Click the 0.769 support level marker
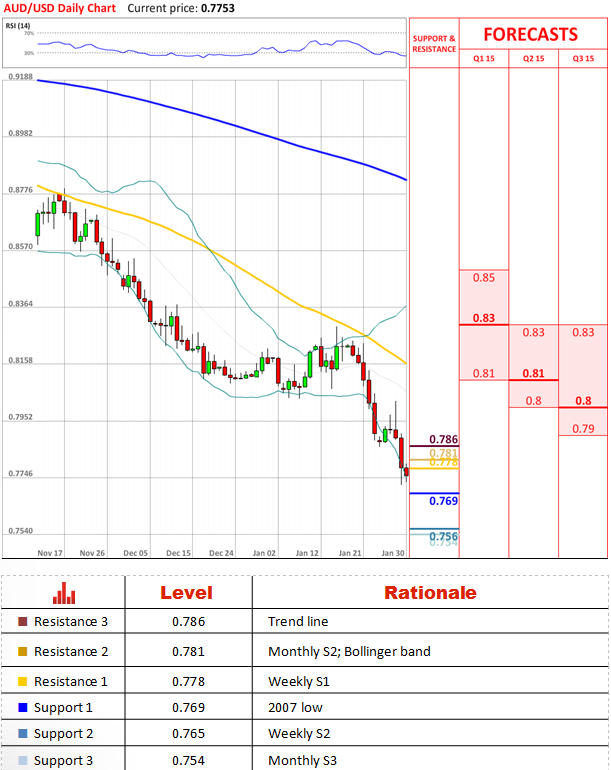 click(443, 501)
